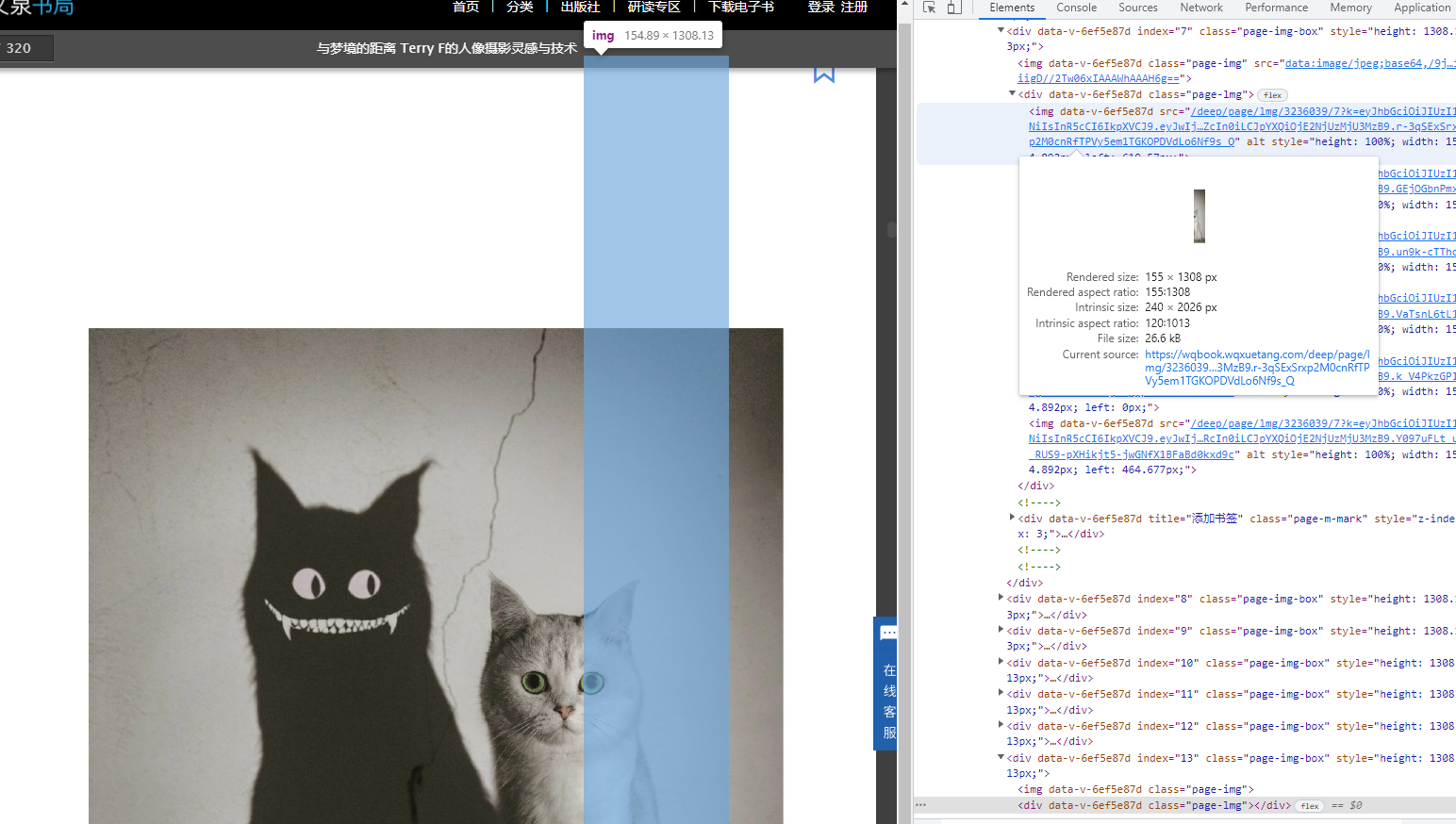
Task: Click the flex badge on the selected bottom row
Action: pos(1310,806)
